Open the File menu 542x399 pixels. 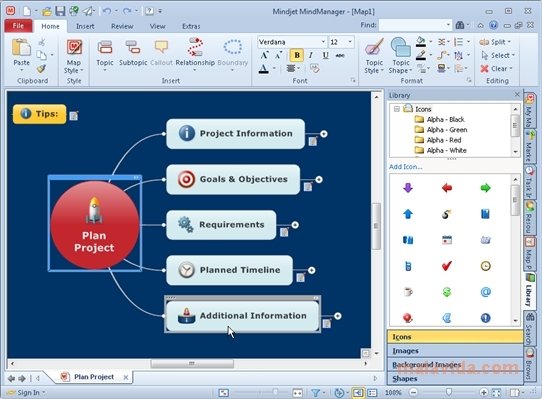tap(18, 26)
